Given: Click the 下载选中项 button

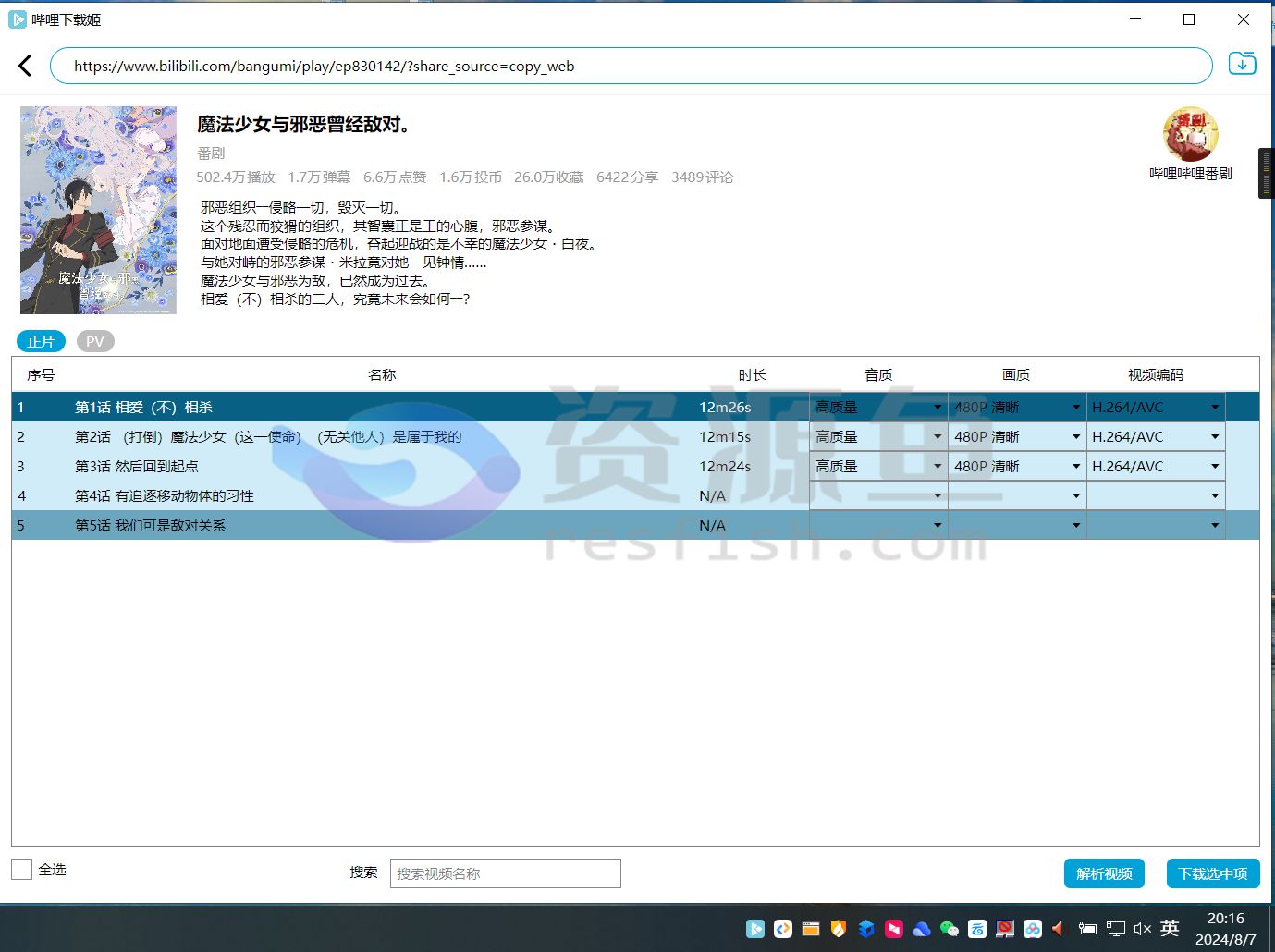Looking at the screenshot, I should tap(1213, 873).
